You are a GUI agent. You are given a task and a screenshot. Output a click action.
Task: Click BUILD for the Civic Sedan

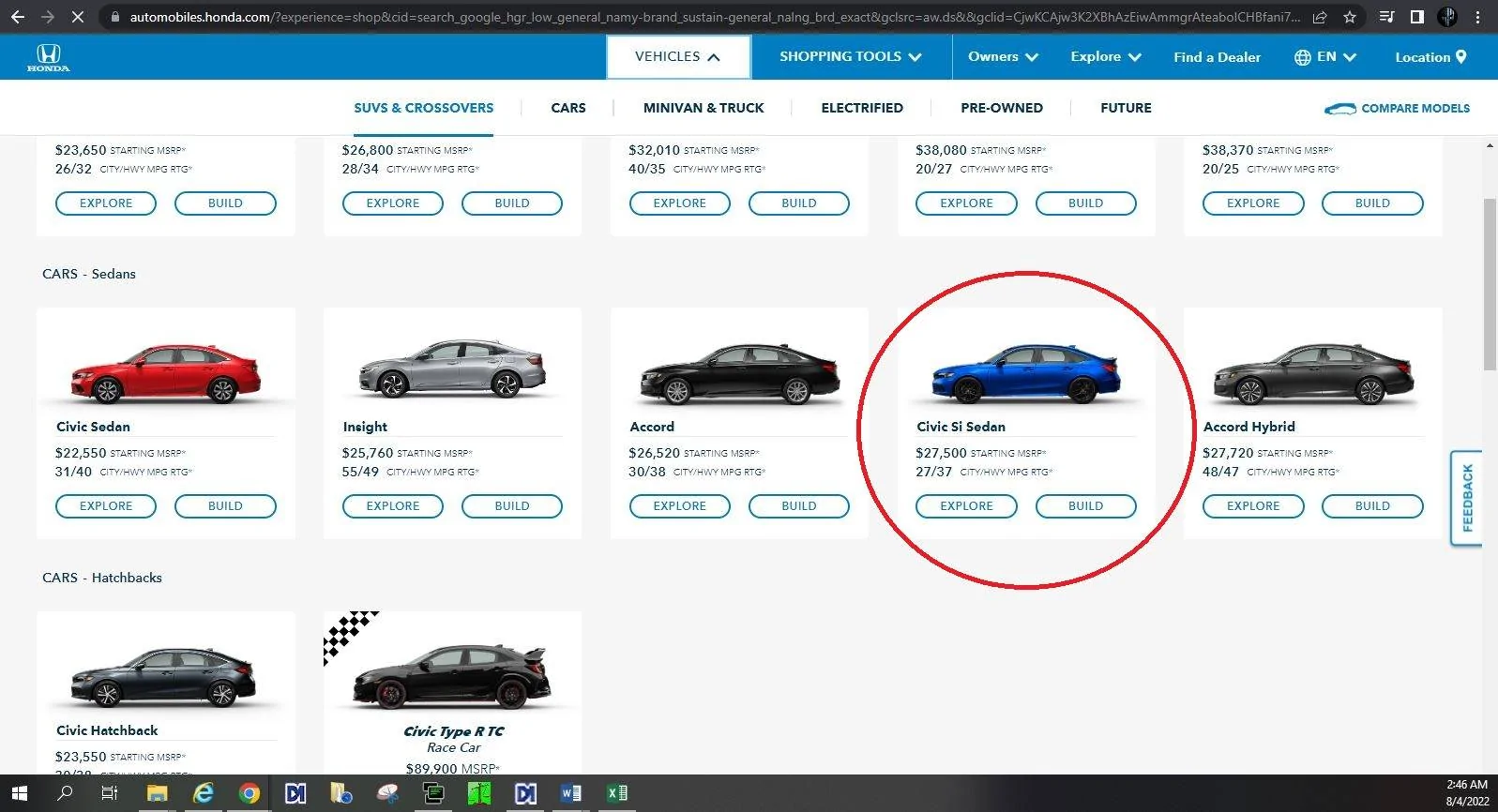[x=225, y=506]
